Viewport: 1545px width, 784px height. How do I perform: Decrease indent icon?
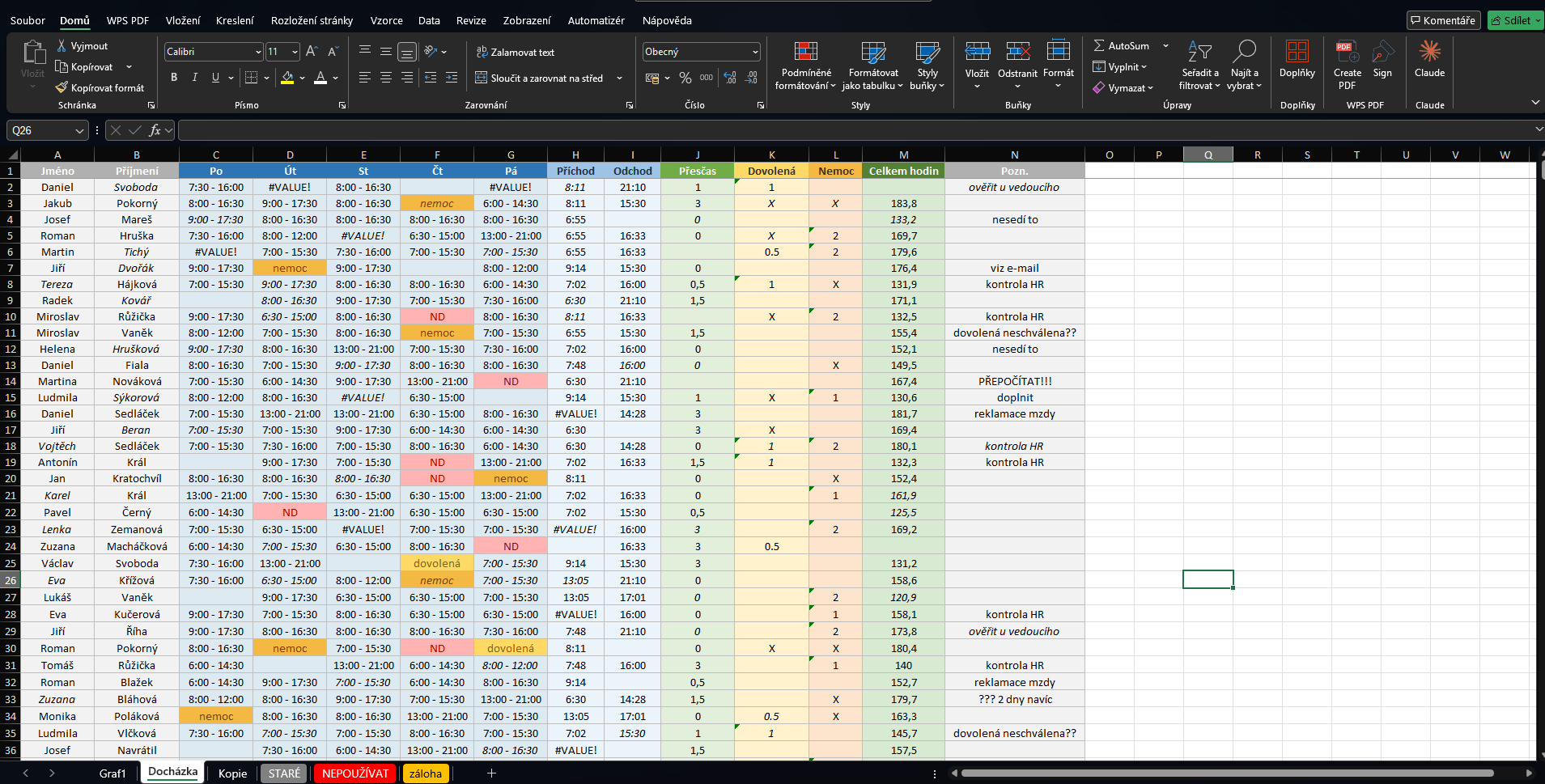point(431,78)
